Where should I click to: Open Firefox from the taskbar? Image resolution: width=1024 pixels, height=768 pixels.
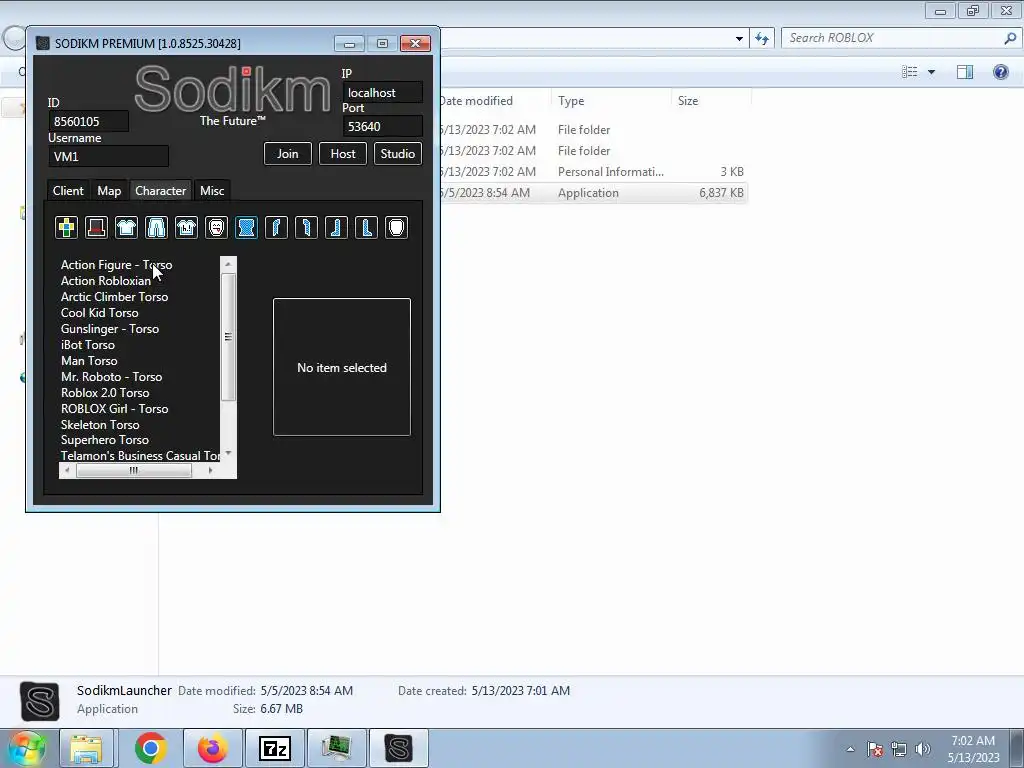pyautogui.click(x=212, y=748)
